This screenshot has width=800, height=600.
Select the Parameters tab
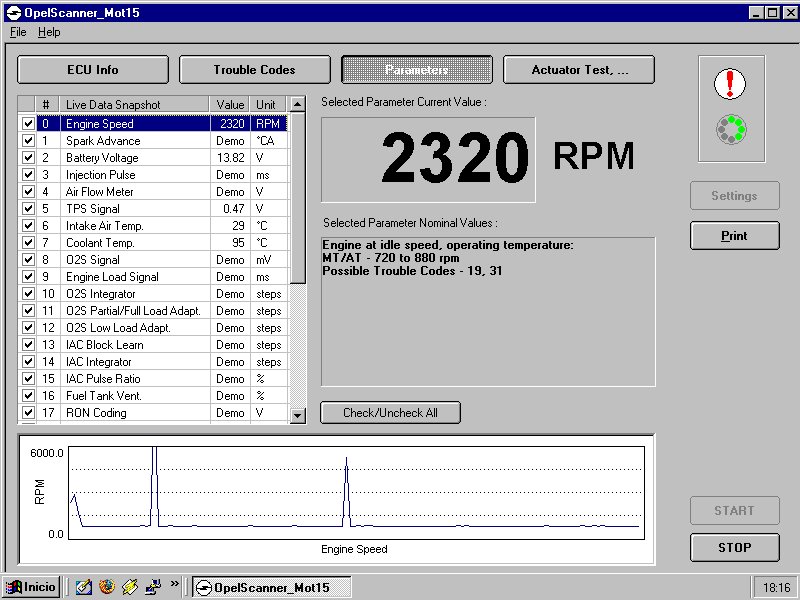(417, 69)
